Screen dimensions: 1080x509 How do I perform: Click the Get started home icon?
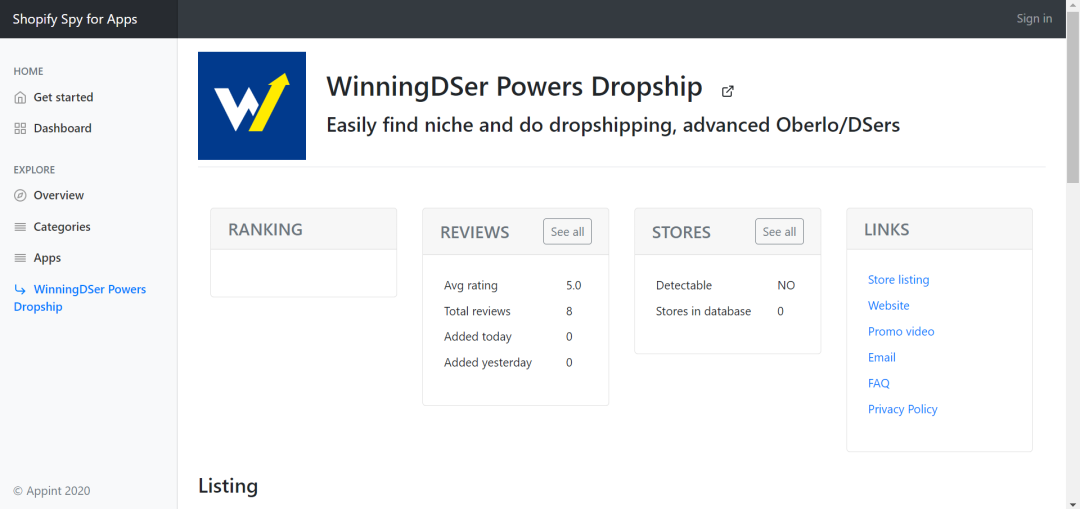tap(20, 97)
